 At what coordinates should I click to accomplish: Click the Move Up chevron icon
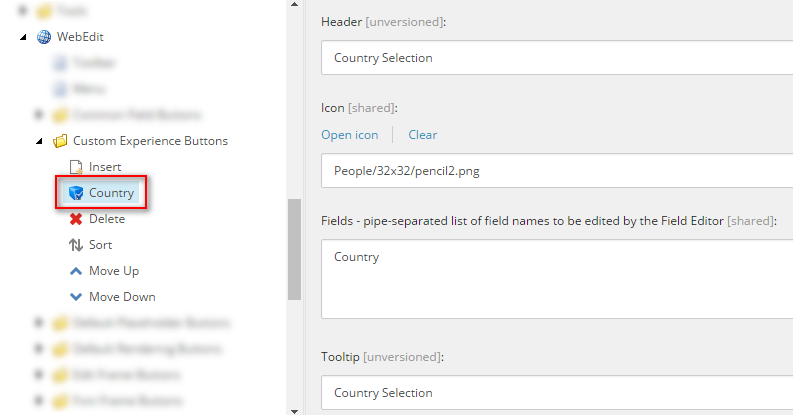coord(76,271)
